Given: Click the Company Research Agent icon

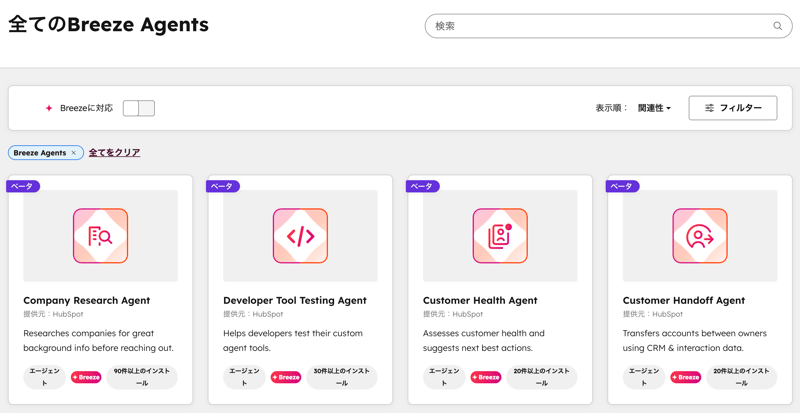Looking at the screenshot, I should point(100,236).
